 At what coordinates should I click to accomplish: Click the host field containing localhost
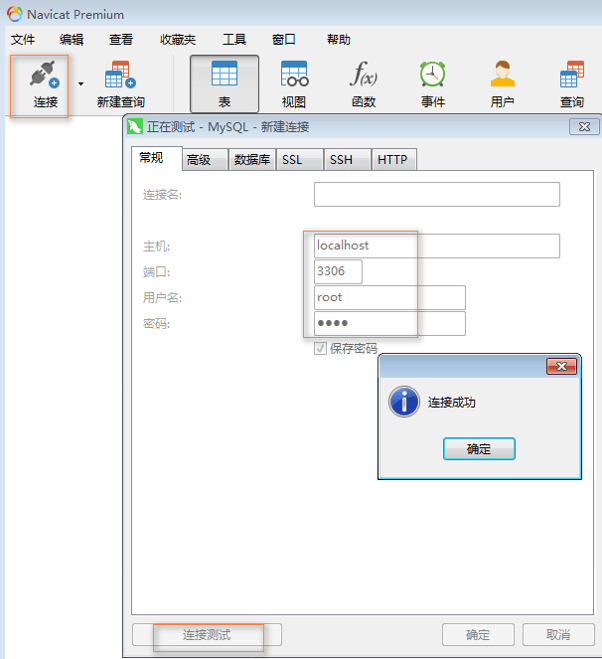pyautogui.click(x=437, y=246)
